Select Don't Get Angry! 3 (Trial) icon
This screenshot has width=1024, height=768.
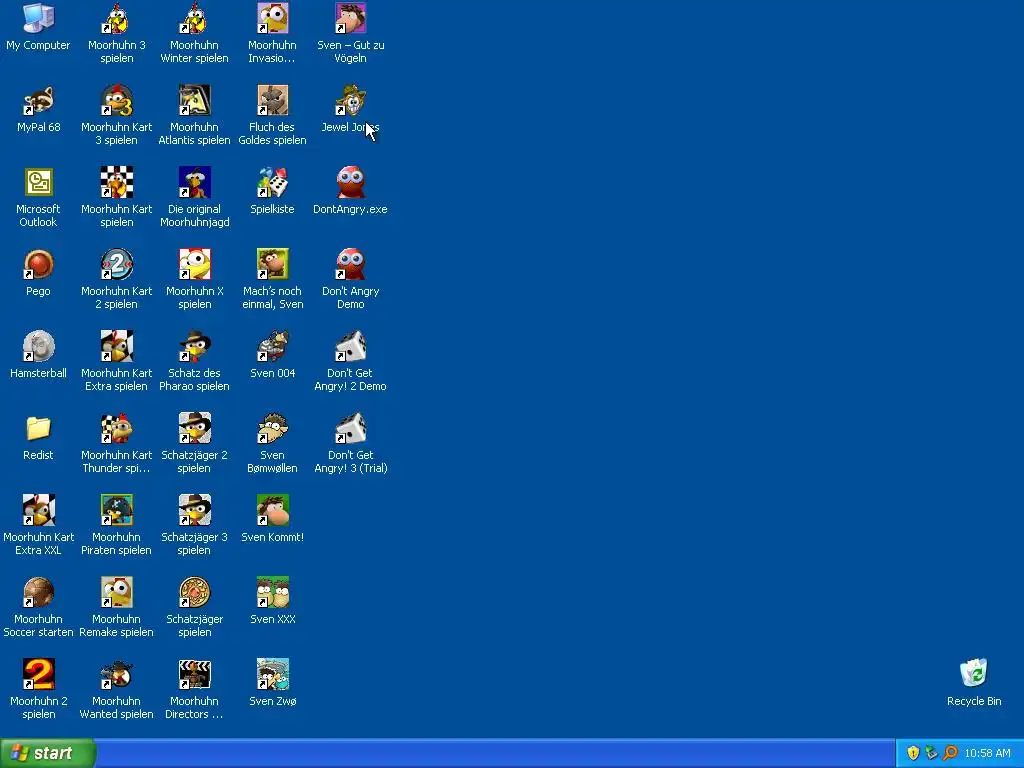pos(351,428)
